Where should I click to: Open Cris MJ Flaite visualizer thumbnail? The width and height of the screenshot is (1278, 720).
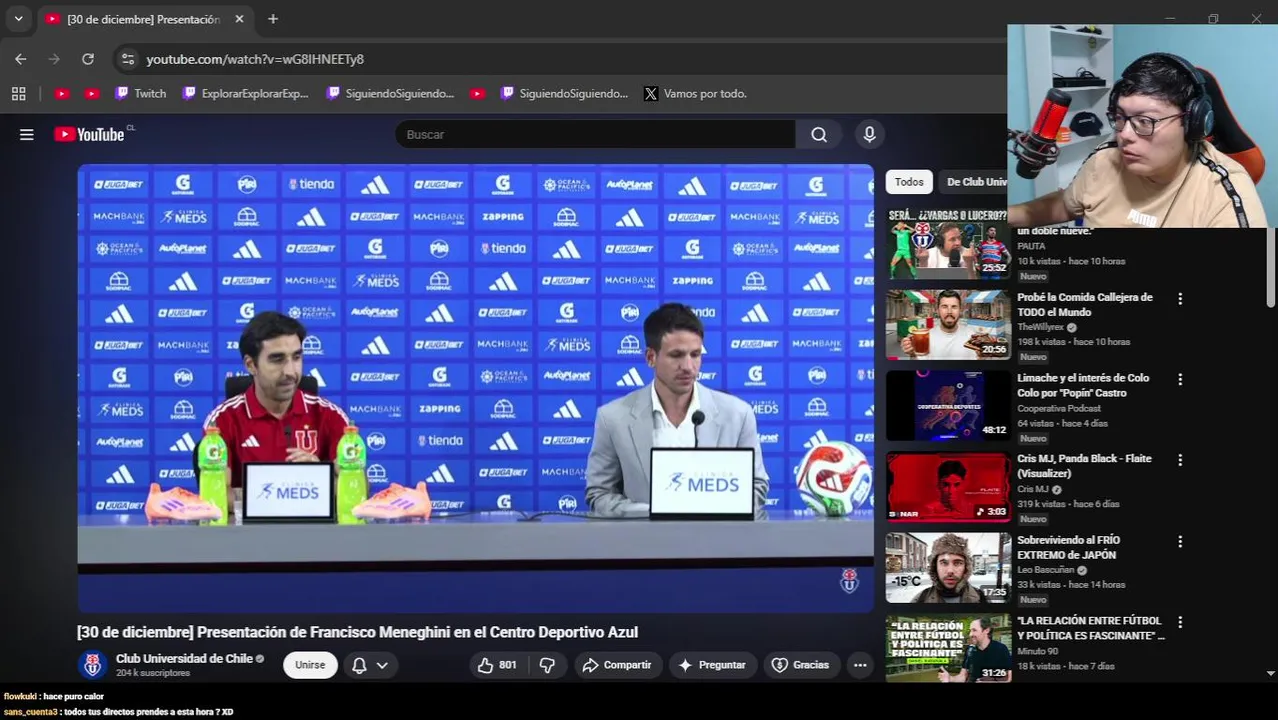point(948,486)
